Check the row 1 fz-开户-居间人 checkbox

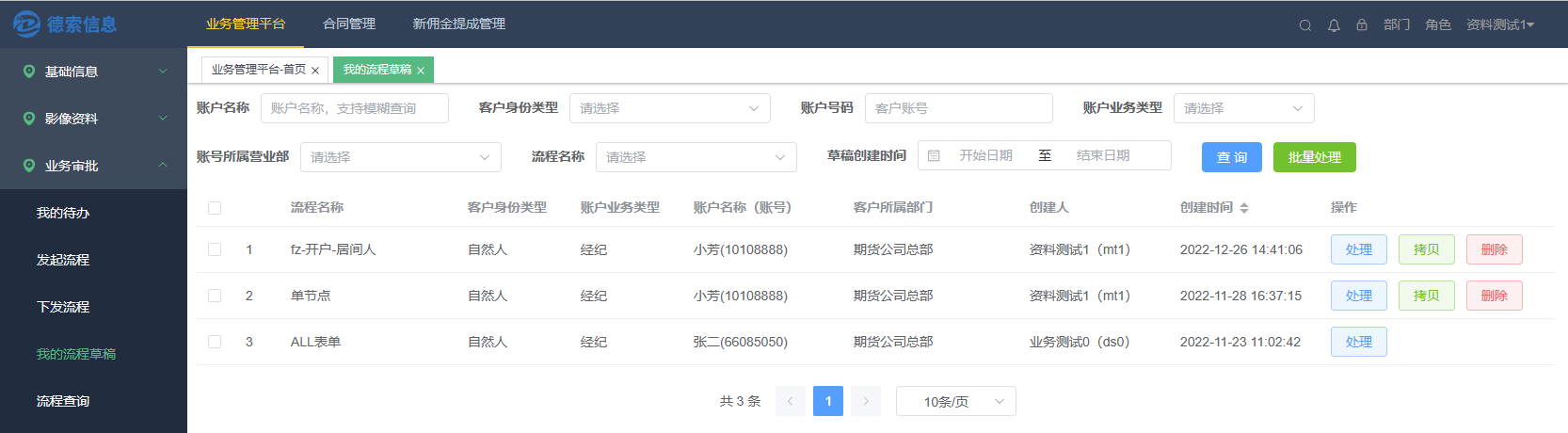tap(215, 249)
